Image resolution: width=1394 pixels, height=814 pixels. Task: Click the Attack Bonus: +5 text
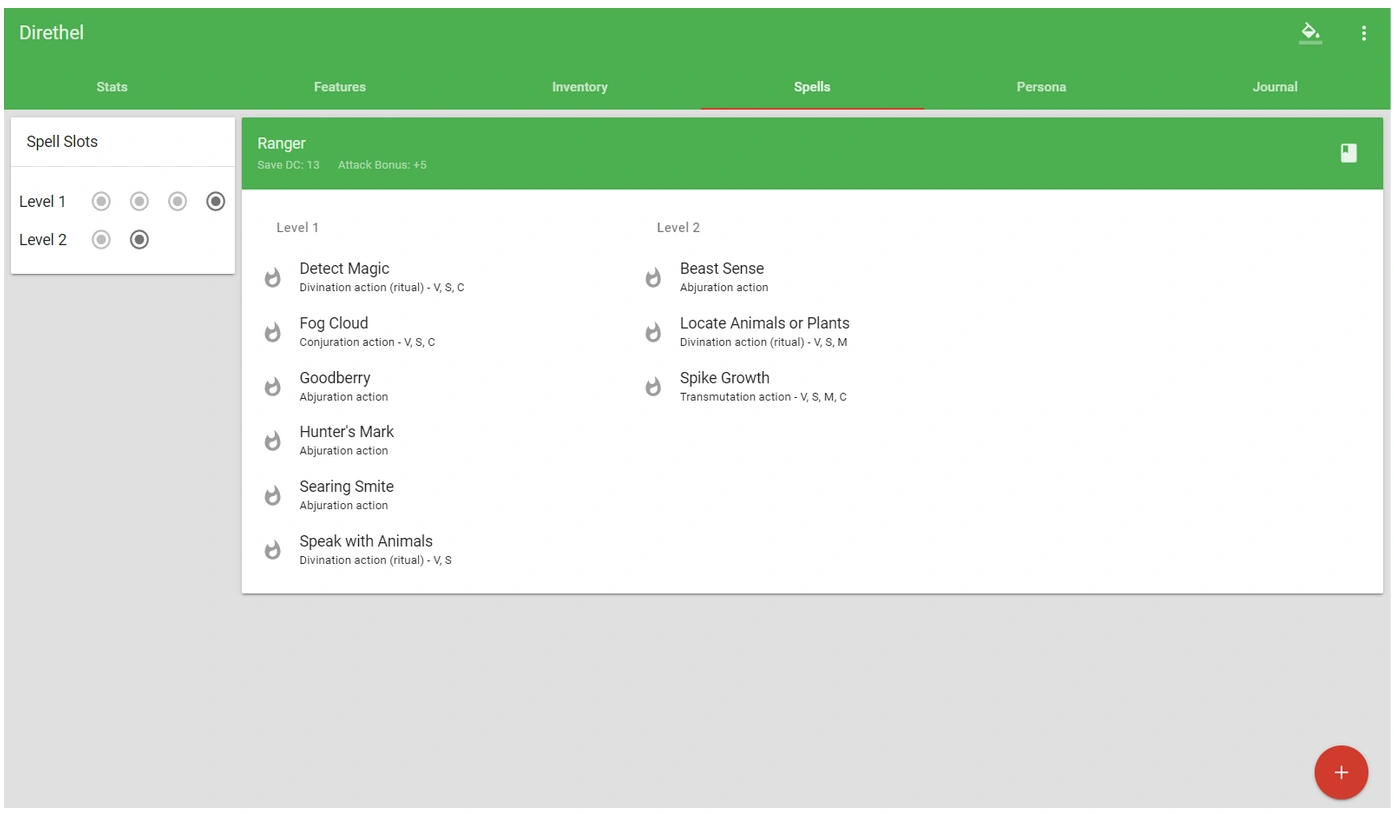(382, 165)
